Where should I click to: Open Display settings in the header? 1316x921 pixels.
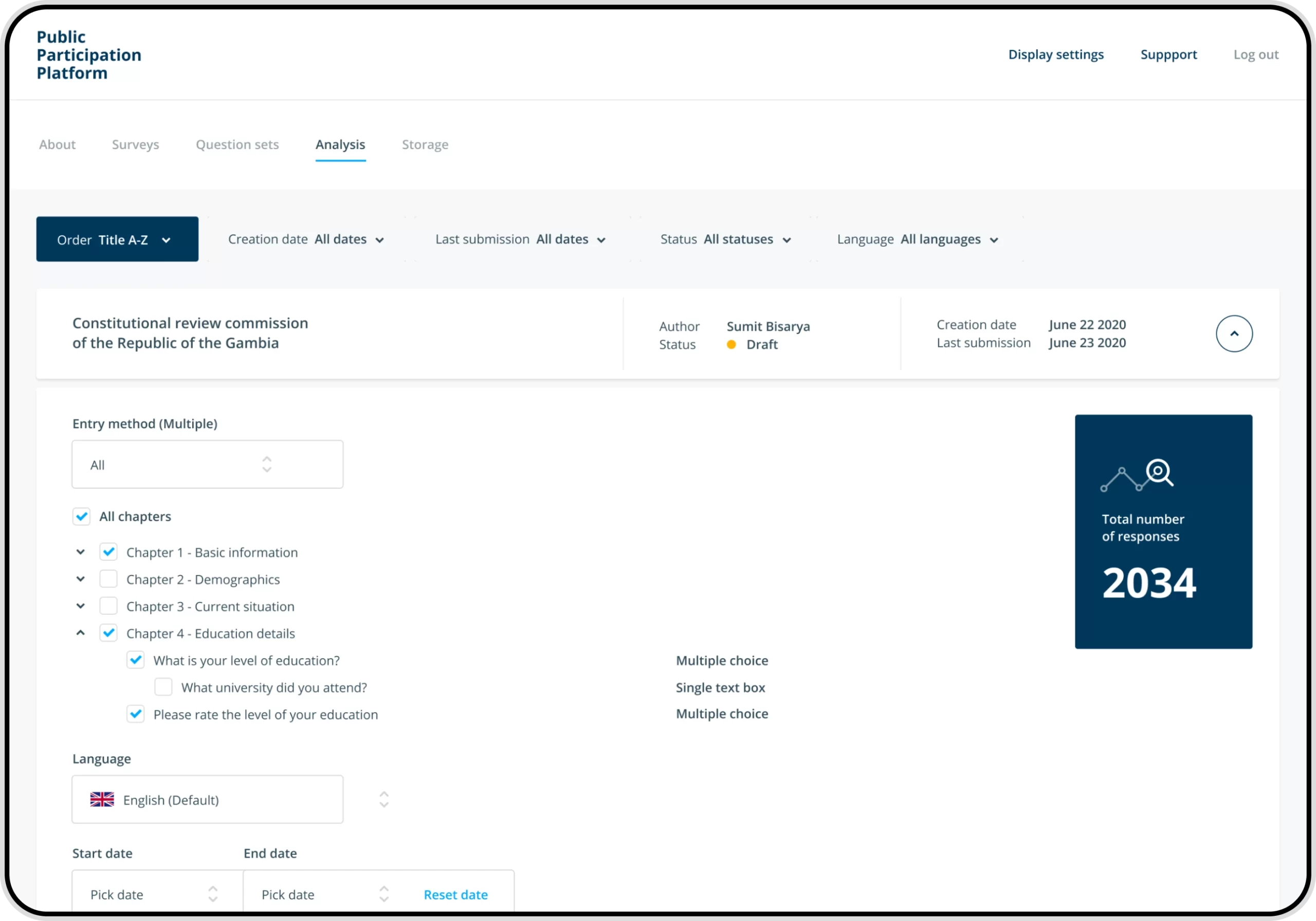[1056, 54]
